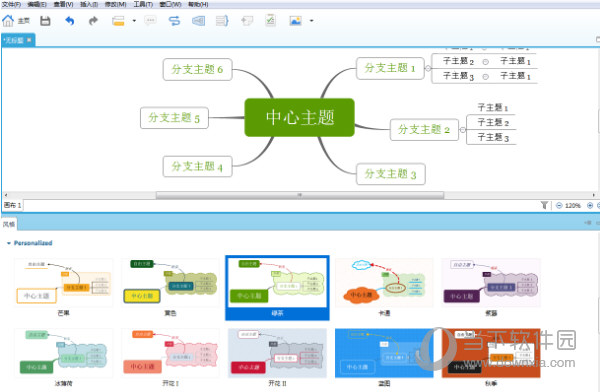Image resolution: width=600 pixels, height=392 pixels.
Task: Select the 分支主题 1 node
Action: 390,69
